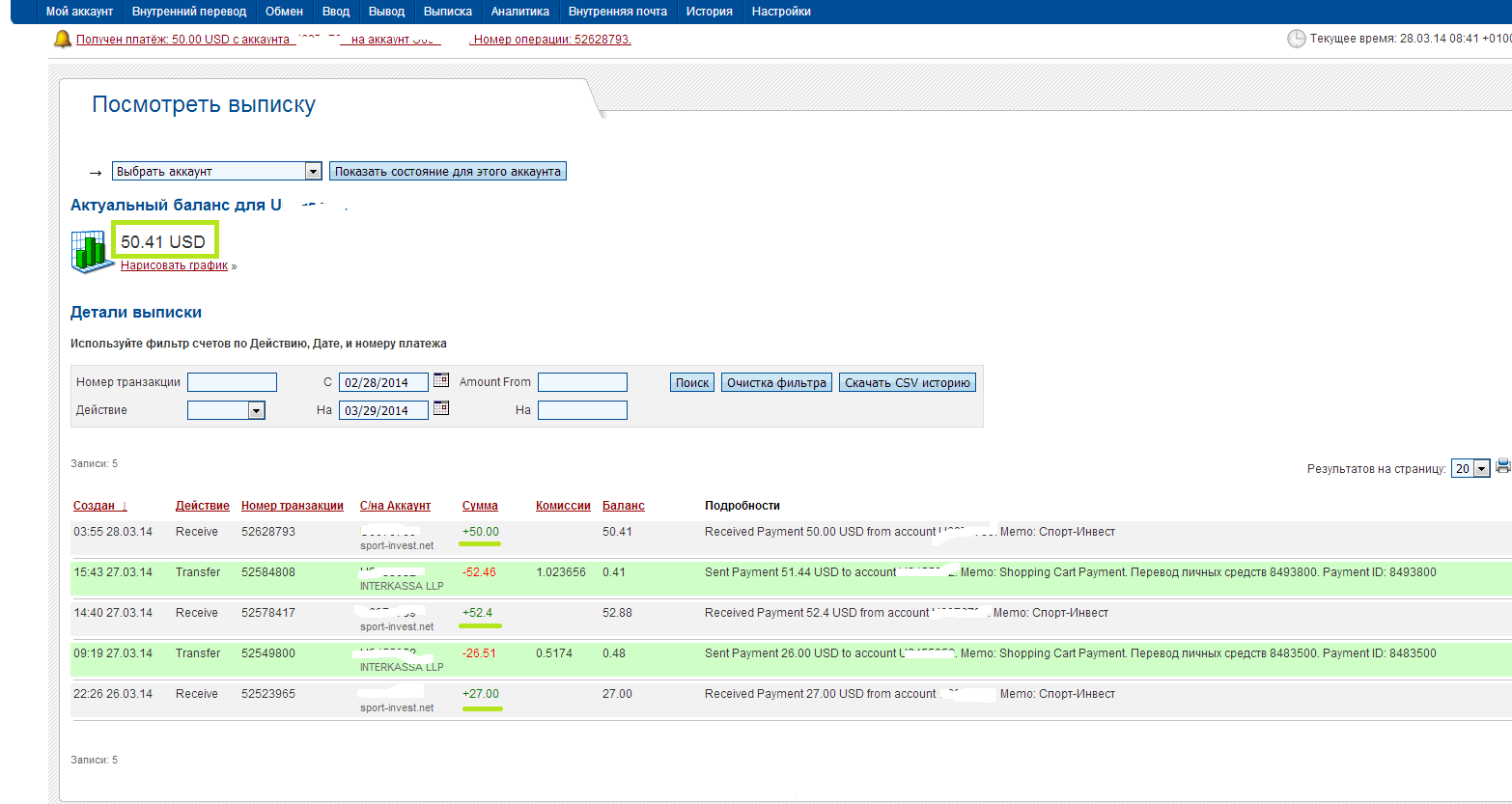Open the 'Внутренний перевод' menu item

[189, 12]
